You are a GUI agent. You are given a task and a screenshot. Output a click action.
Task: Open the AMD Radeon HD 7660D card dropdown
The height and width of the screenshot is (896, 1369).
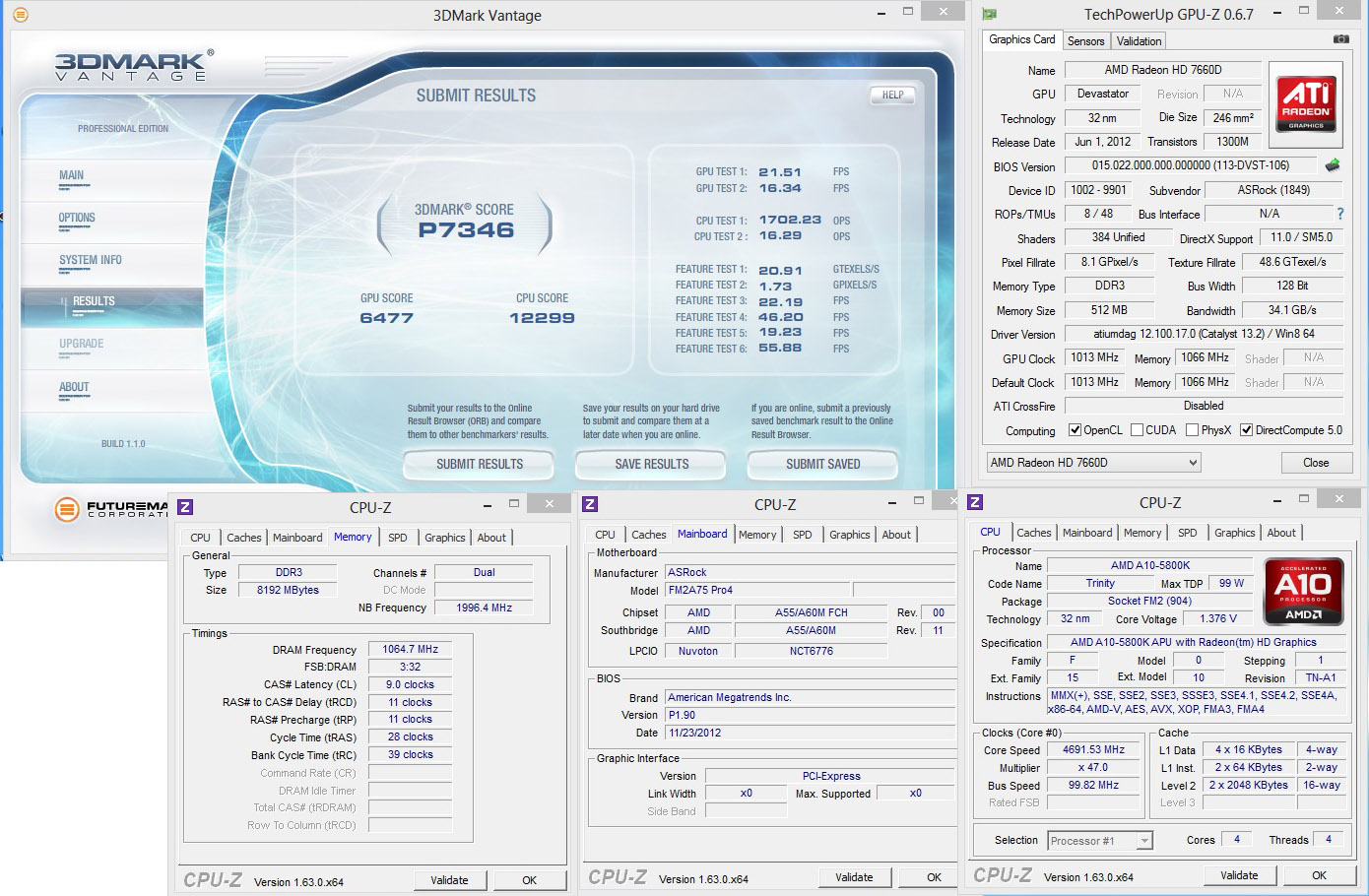(x=1093, y=463)
